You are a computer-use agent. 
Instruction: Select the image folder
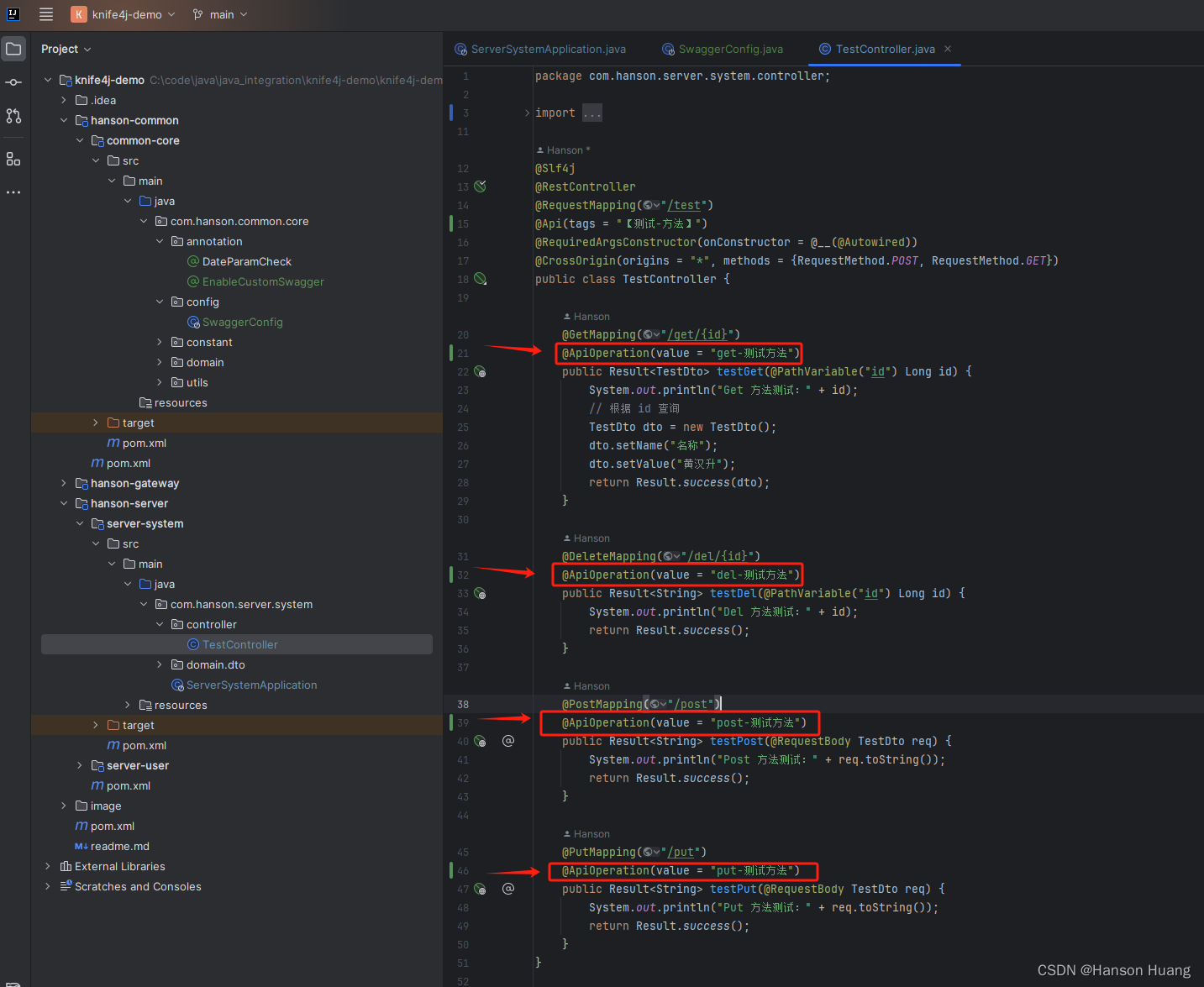pos(98,806)
